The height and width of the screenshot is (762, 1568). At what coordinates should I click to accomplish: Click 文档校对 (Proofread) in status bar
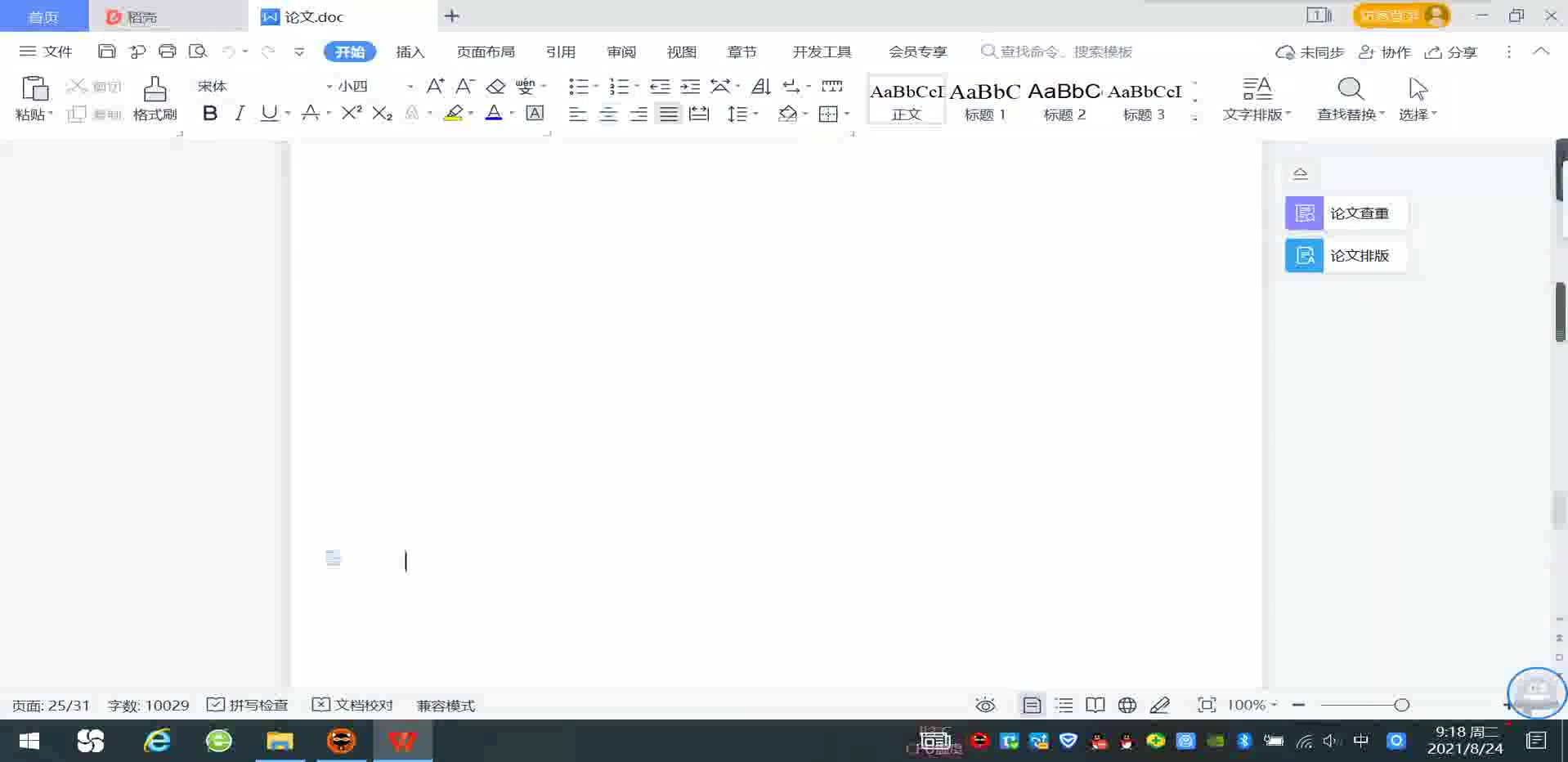click(x=353, y=705)
